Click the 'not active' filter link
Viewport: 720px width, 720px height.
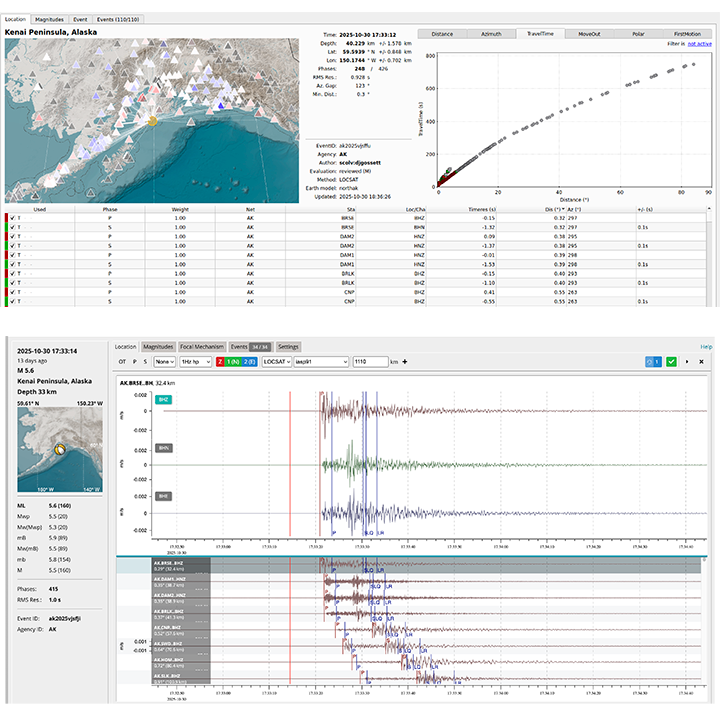699,43
